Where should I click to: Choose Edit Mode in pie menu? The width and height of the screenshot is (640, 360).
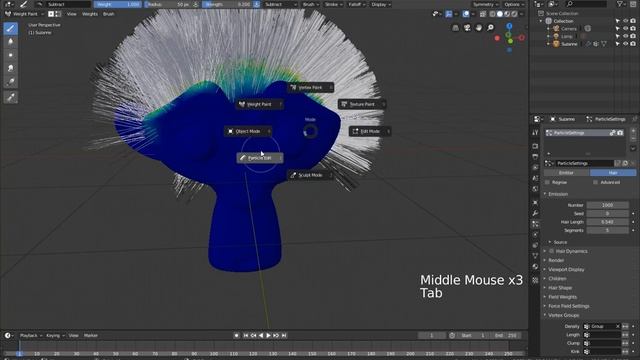point(370,131)
